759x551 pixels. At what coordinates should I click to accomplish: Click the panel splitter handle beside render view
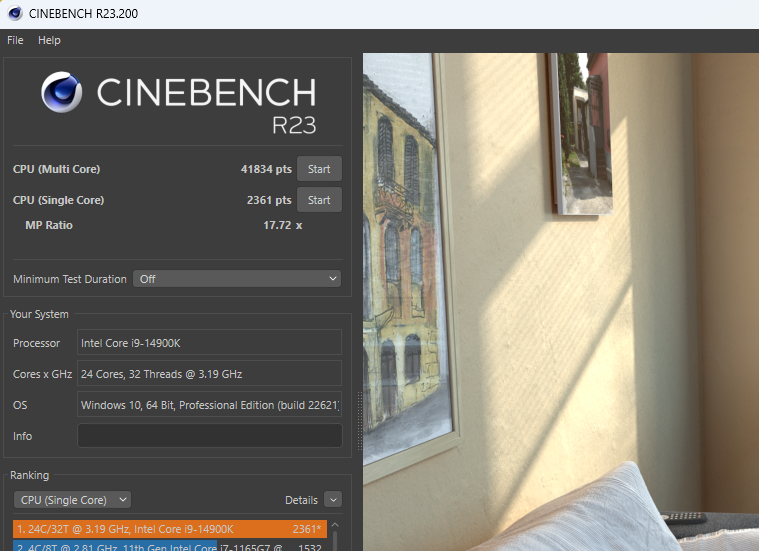(x=358, y=408)
